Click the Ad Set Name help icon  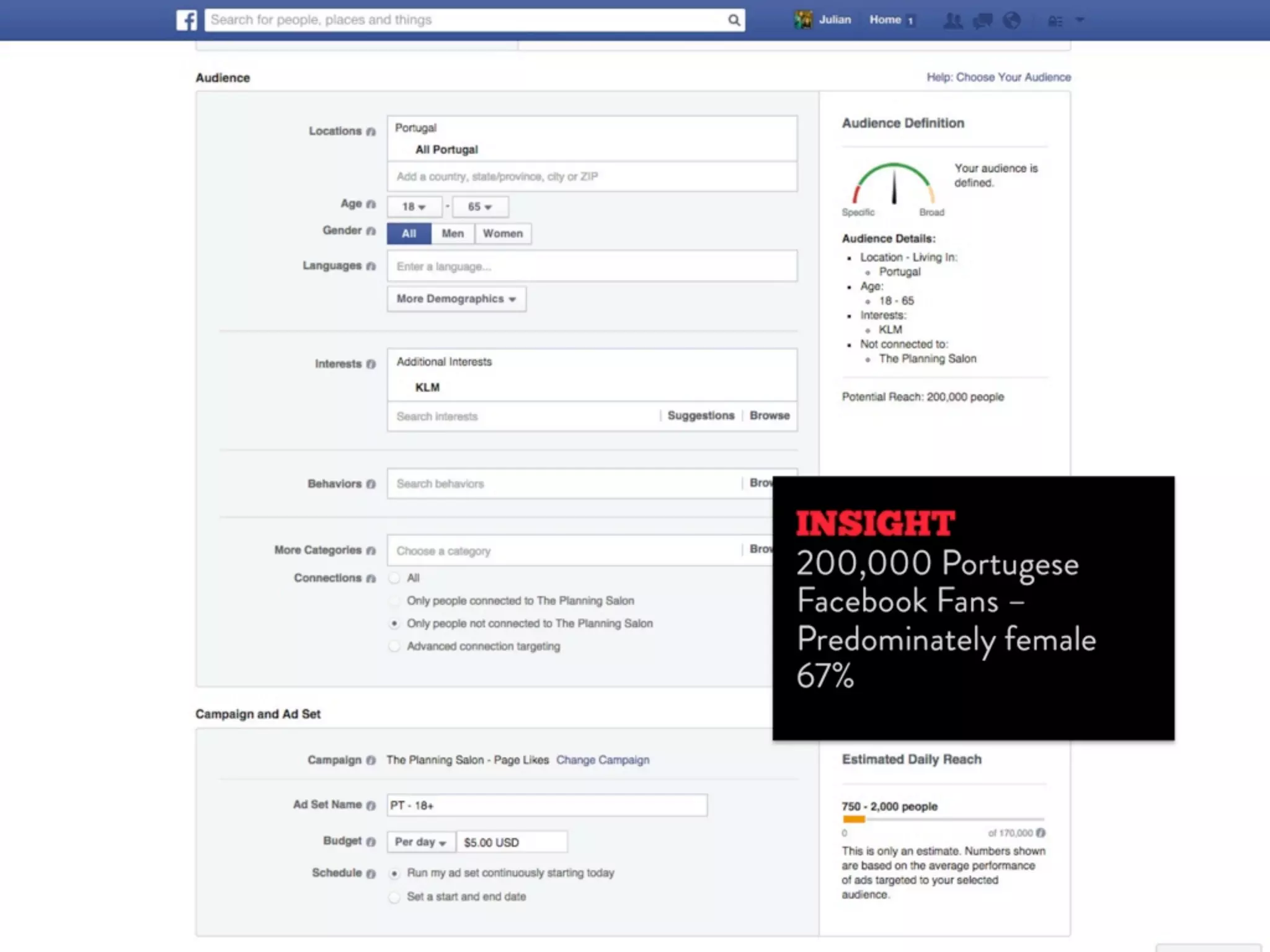pyautogui.click(x=371, y=805)
